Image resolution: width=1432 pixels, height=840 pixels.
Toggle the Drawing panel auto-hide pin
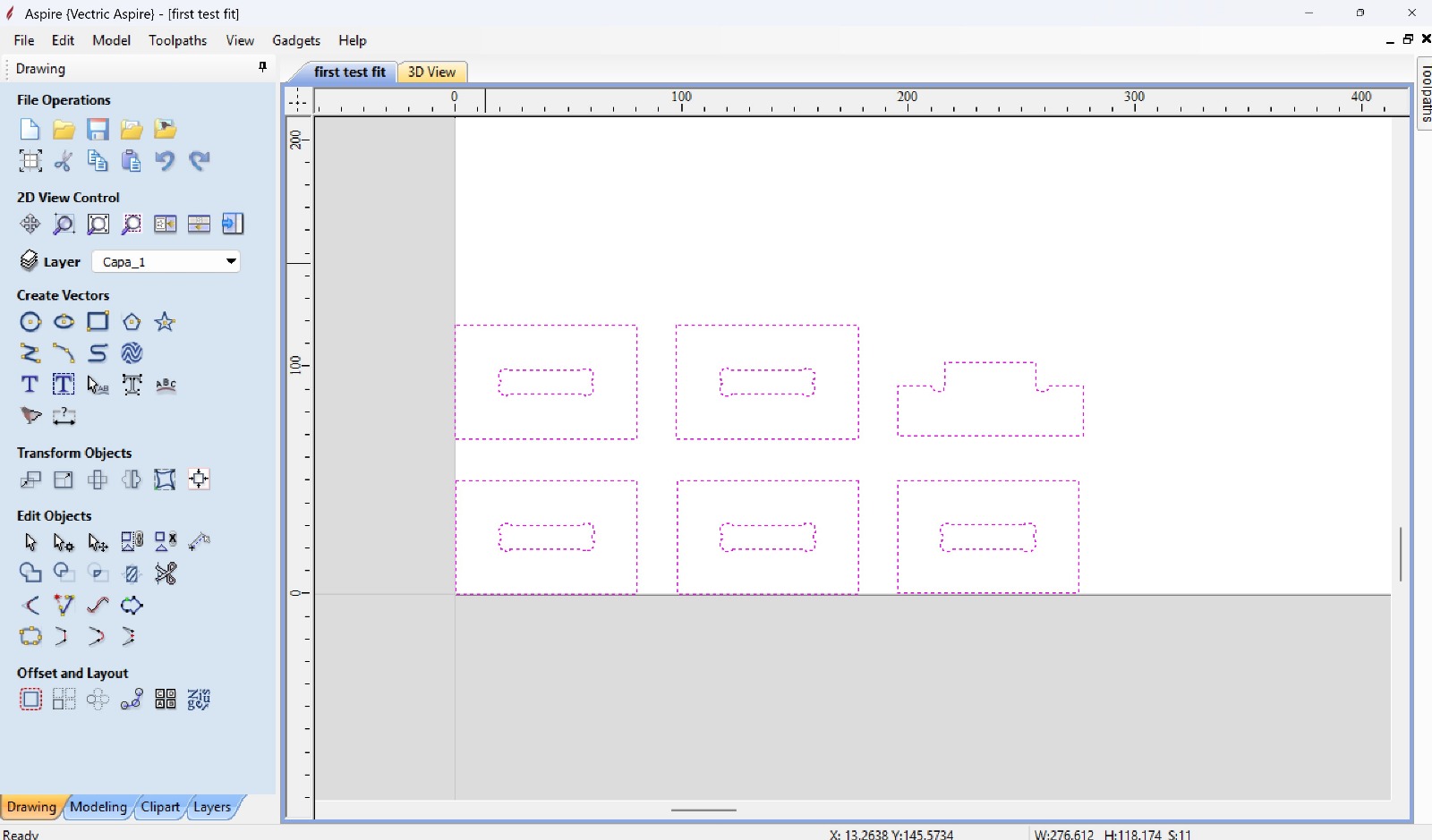262,67
